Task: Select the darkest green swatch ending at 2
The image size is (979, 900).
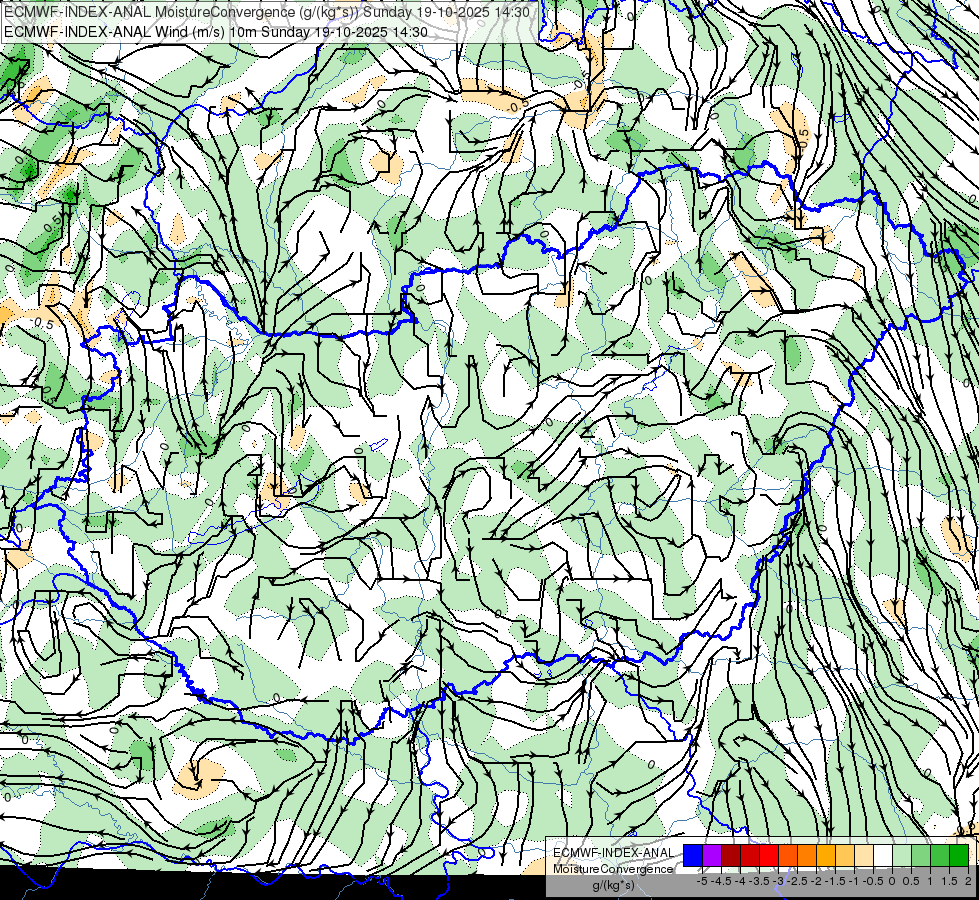Action: click(958, 855)
